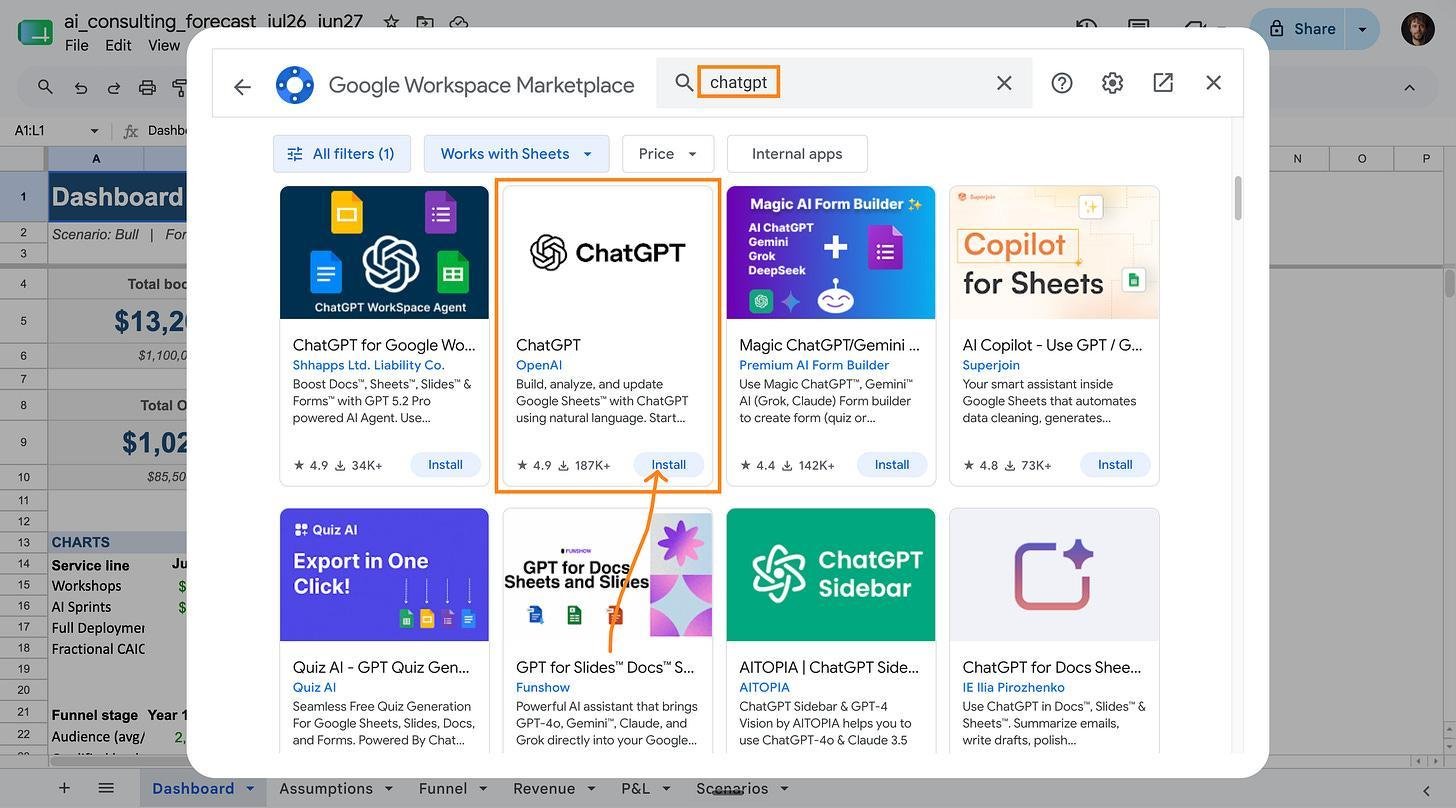This screenshot has height=808, width=1456.
Task: Click the search magnifier in Marketplace search bar
Action: (684, 82)
